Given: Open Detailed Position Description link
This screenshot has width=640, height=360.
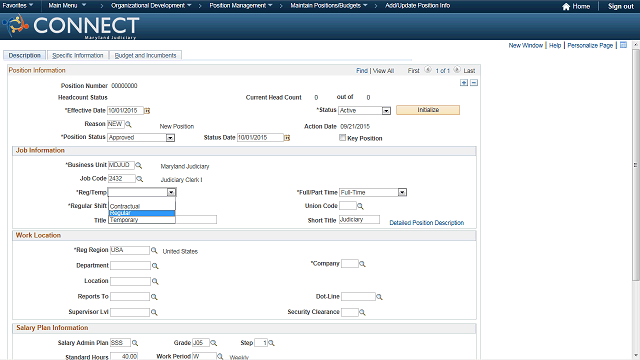Looking at the screenshot, I should pyautogui.click(x=427, y=223).
